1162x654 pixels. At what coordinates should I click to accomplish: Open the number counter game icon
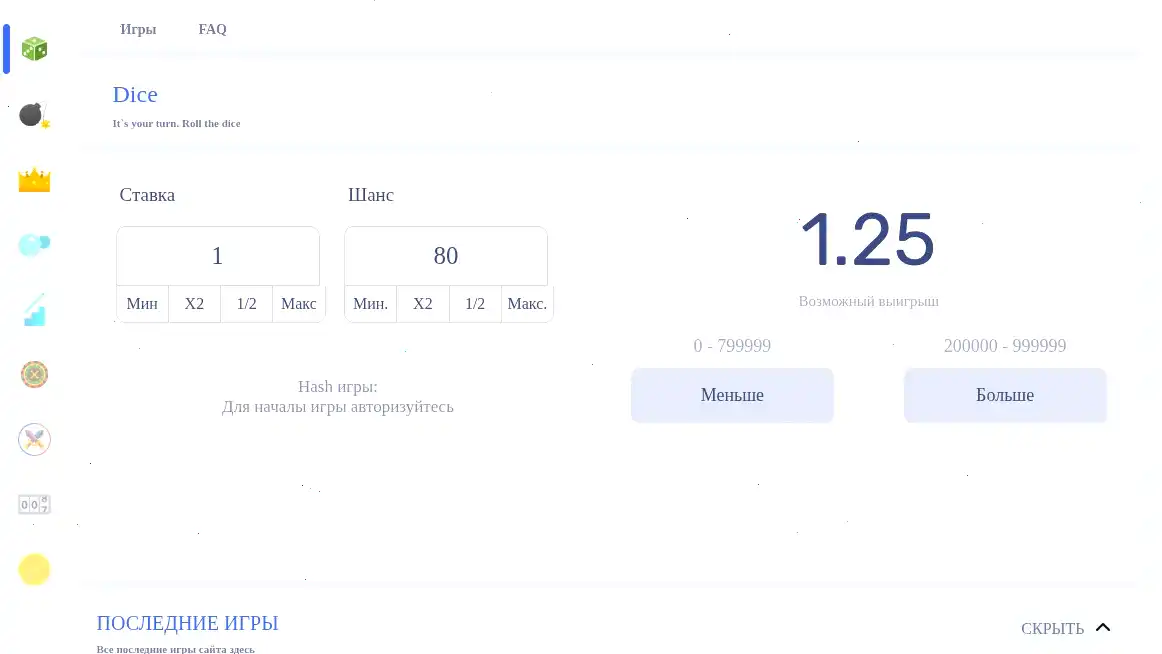[34, 504]
